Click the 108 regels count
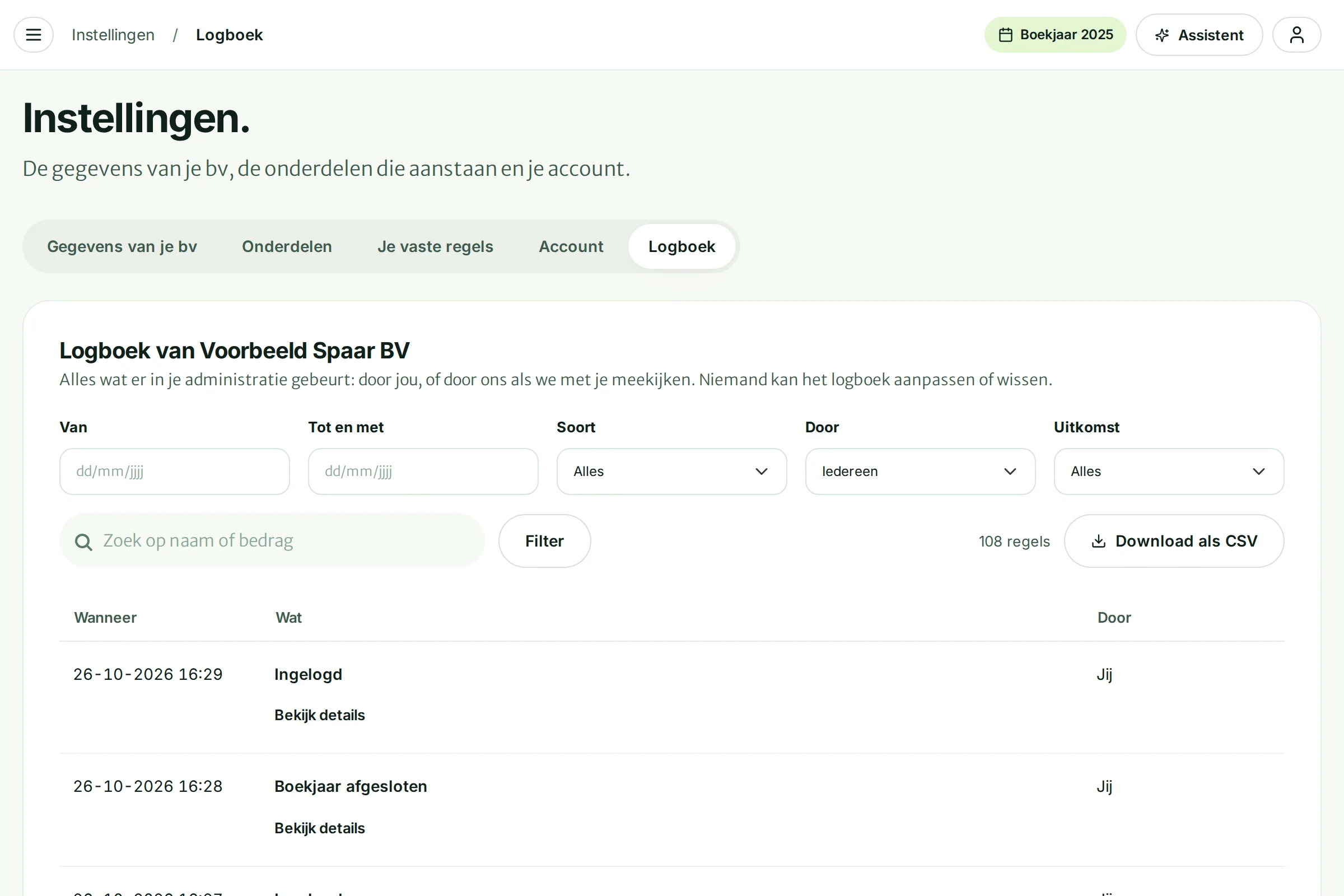Image resolution: width=1344 pixels, height=896 pixels. pos(1014,541)
